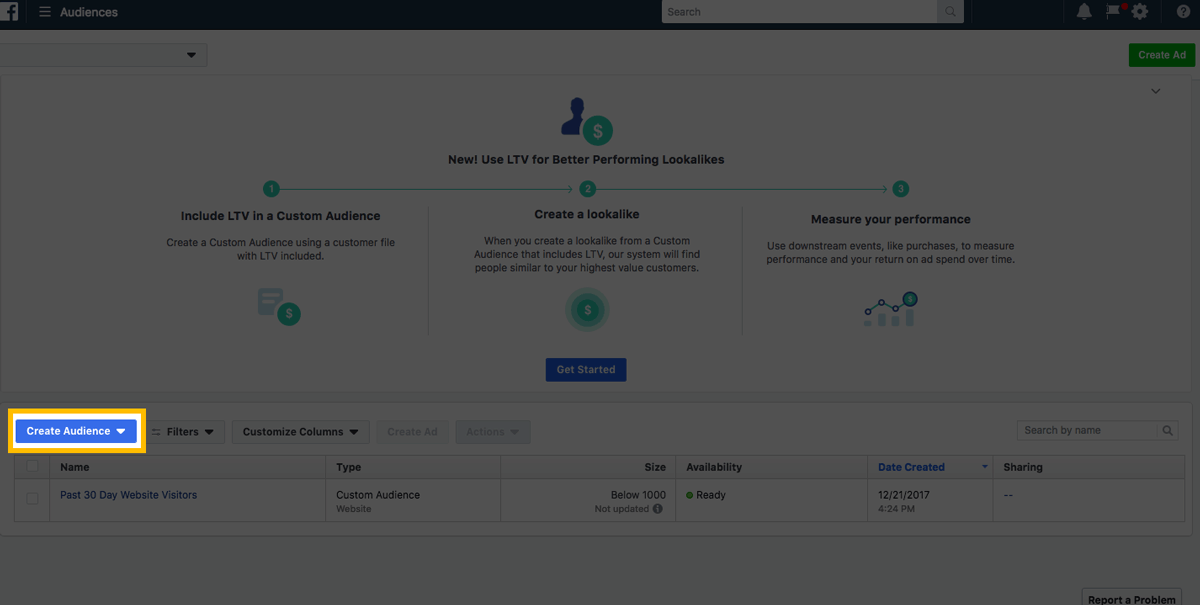Open notifications via the bell icon
1200x605 pixels.
coord(1084,12)
